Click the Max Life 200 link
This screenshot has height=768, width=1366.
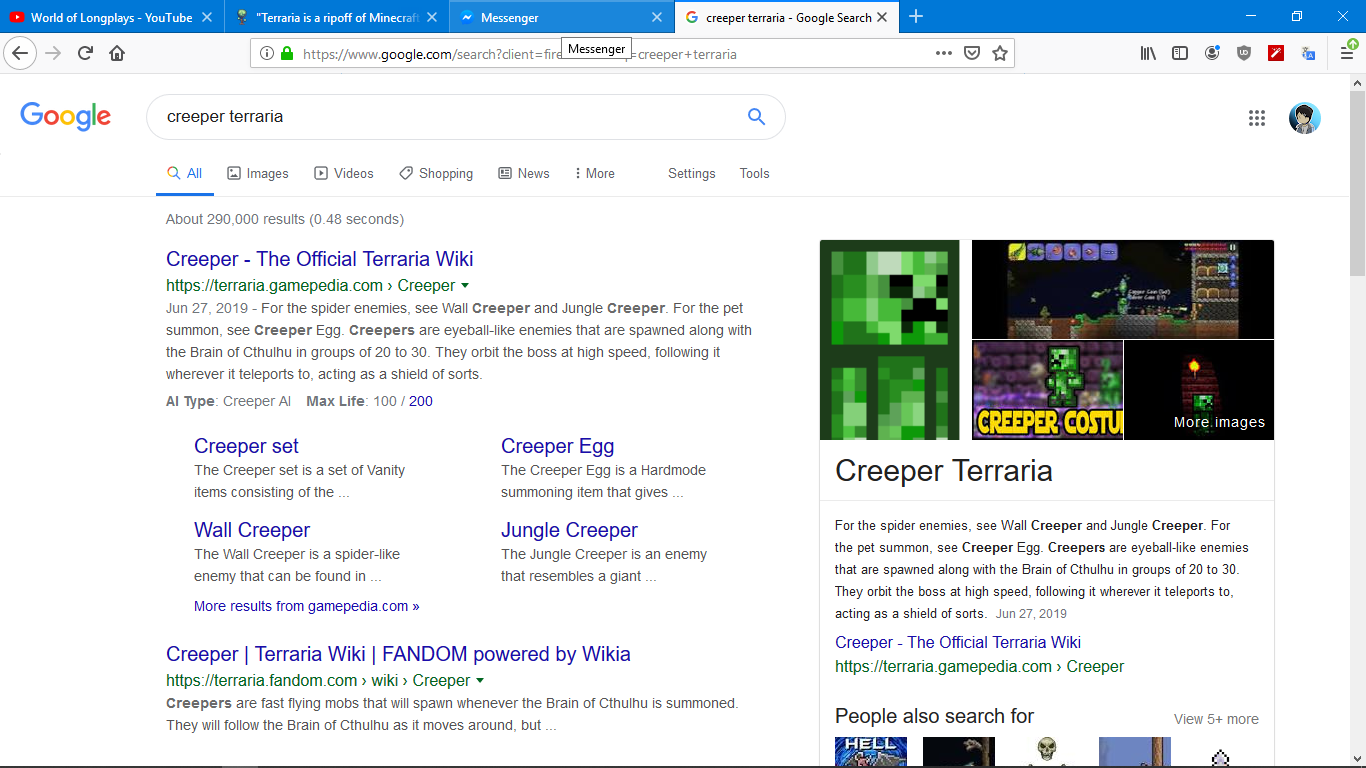coord(421,401)
